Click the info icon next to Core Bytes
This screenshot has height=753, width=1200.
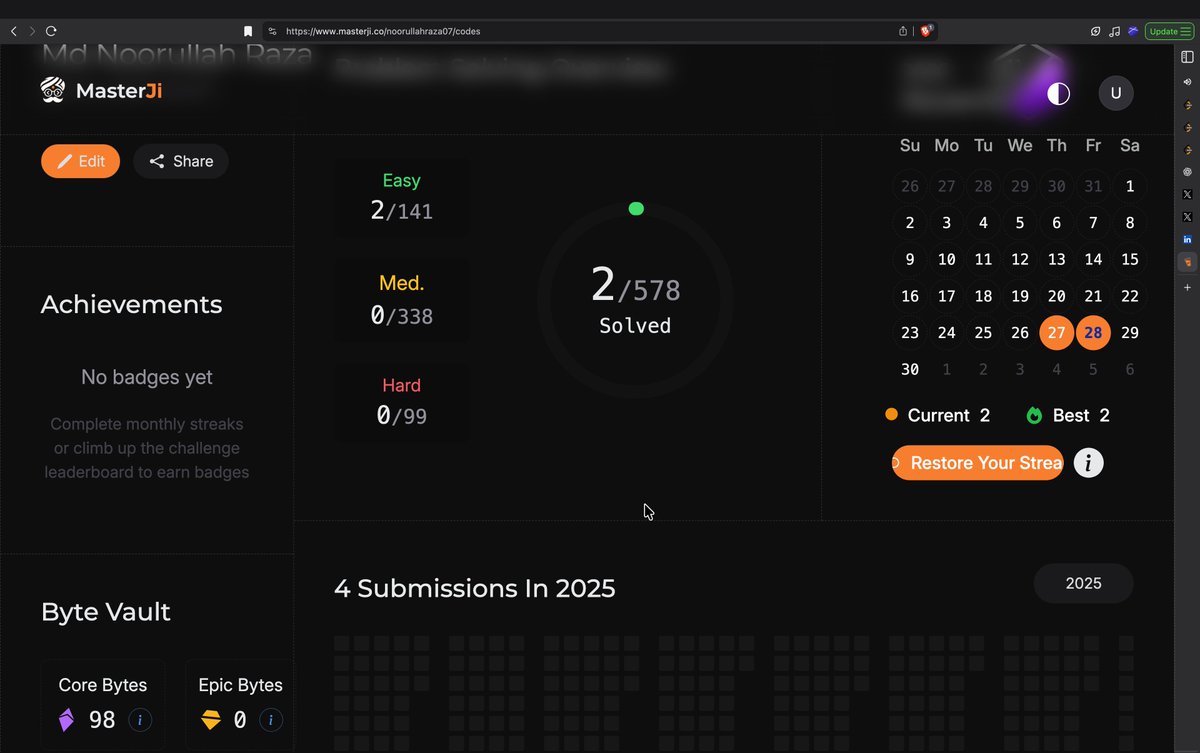click(140, 719)
